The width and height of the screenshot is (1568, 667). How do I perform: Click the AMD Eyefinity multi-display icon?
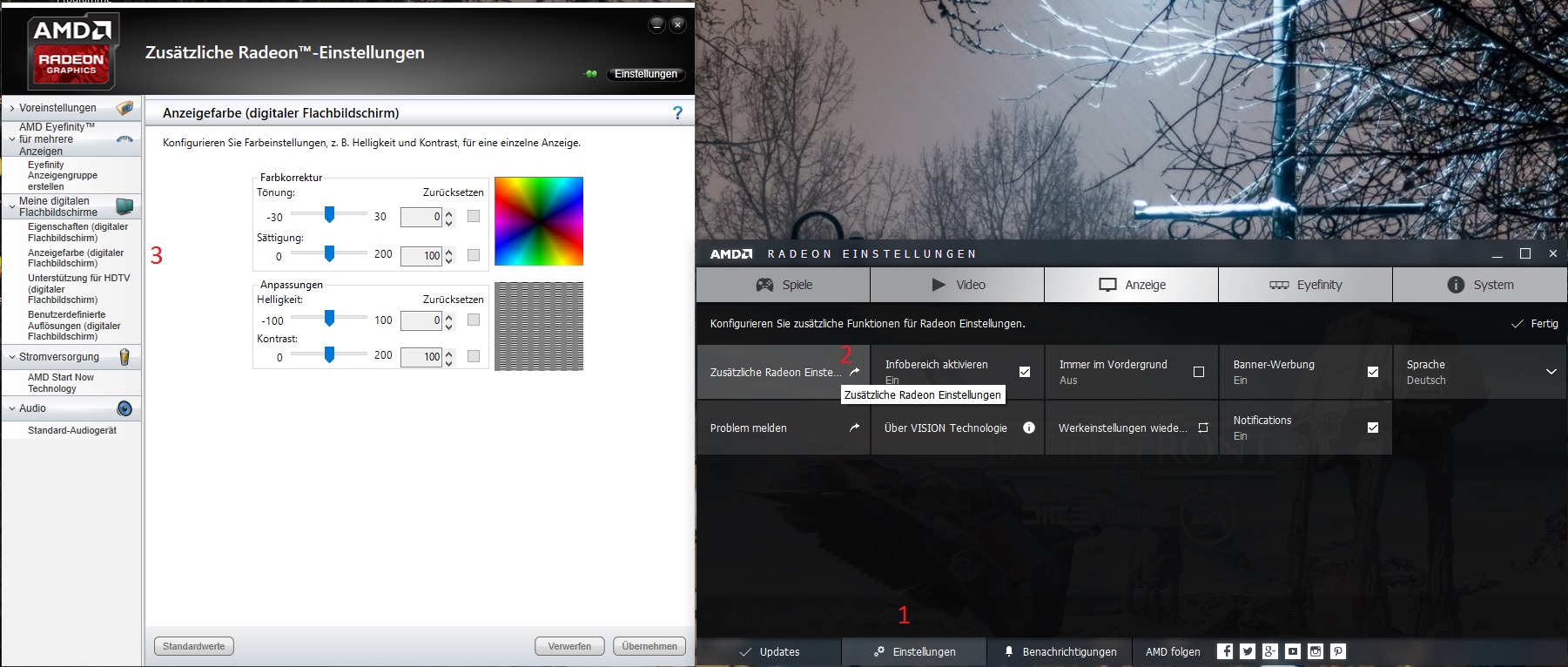click(x=124, y=139)
